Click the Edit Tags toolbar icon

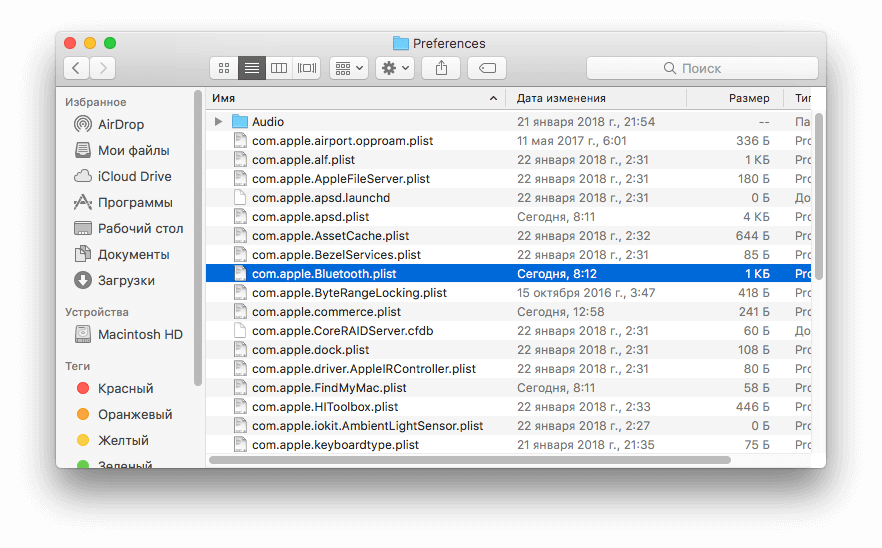487,68
